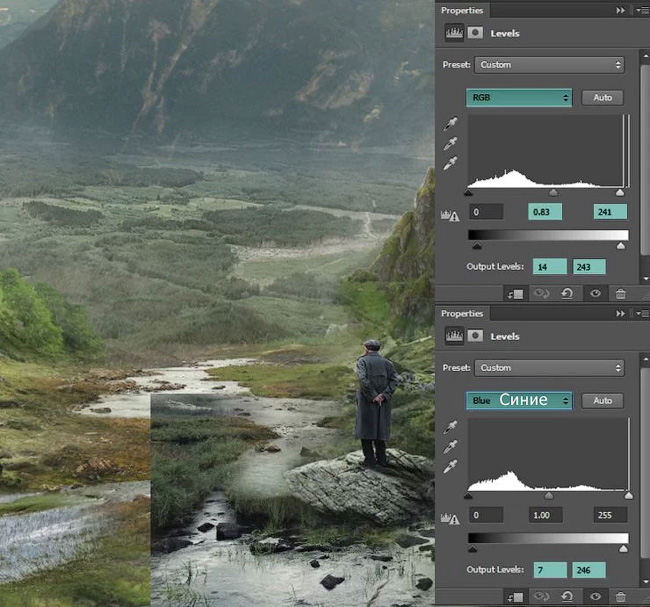Select white point eyedropper in lower Levels panel
The width and height of the screenshot is (650, 607).
(450, 466)
